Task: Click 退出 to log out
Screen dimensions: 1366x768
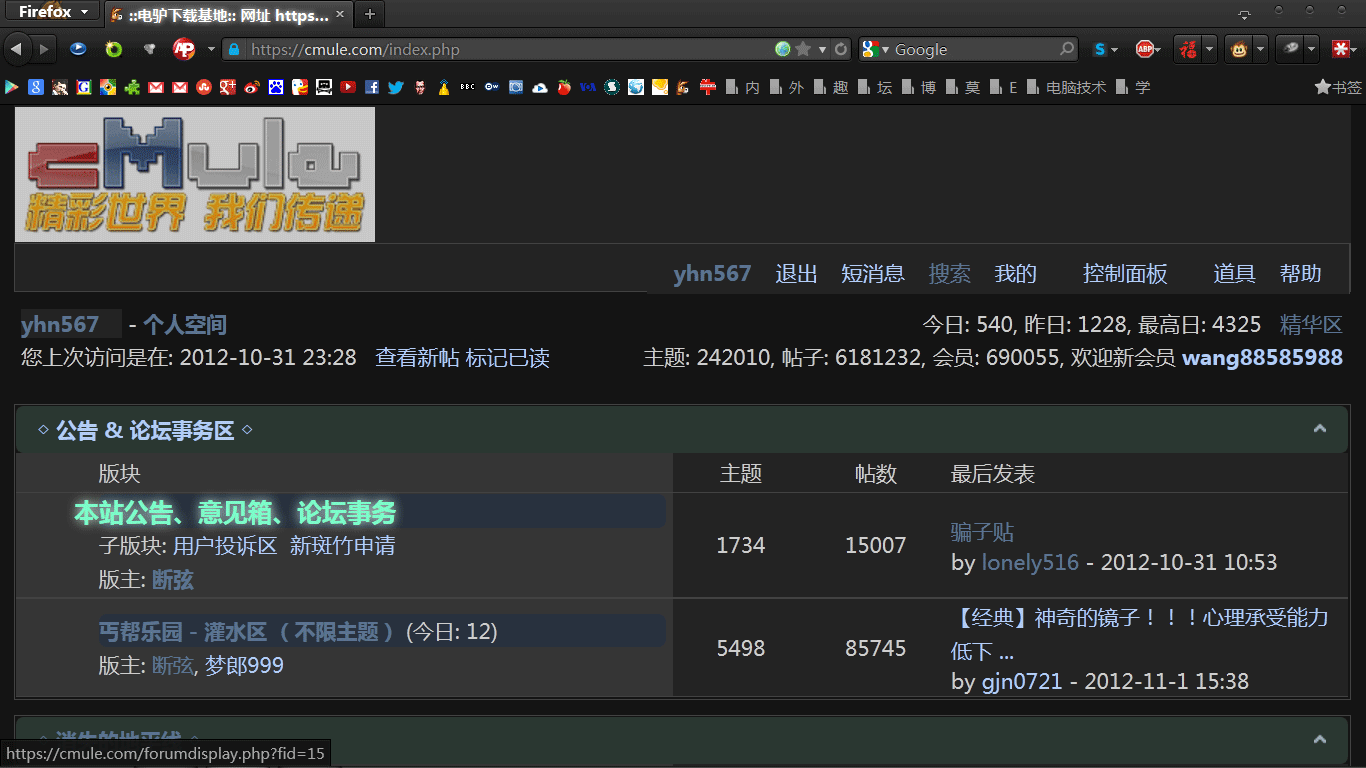Action: coord(797,274)
